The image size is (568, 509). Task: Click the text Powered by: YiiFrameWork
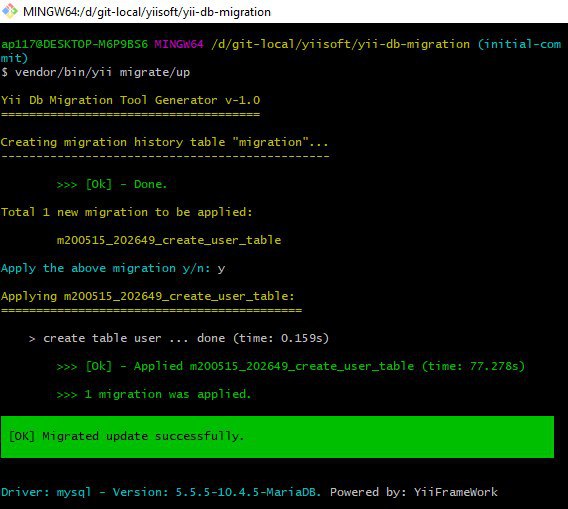point(414,492)
